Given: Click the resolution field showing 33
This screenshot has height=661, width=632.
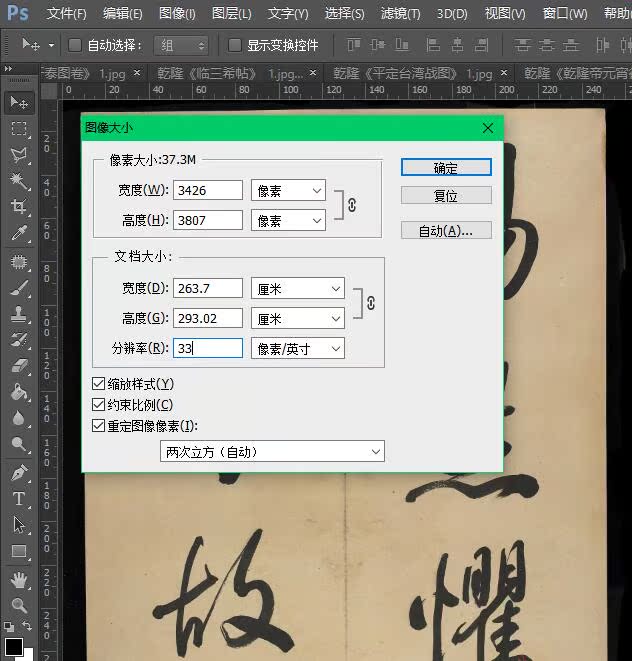Looking at the screenshot, I should (208, 348).
